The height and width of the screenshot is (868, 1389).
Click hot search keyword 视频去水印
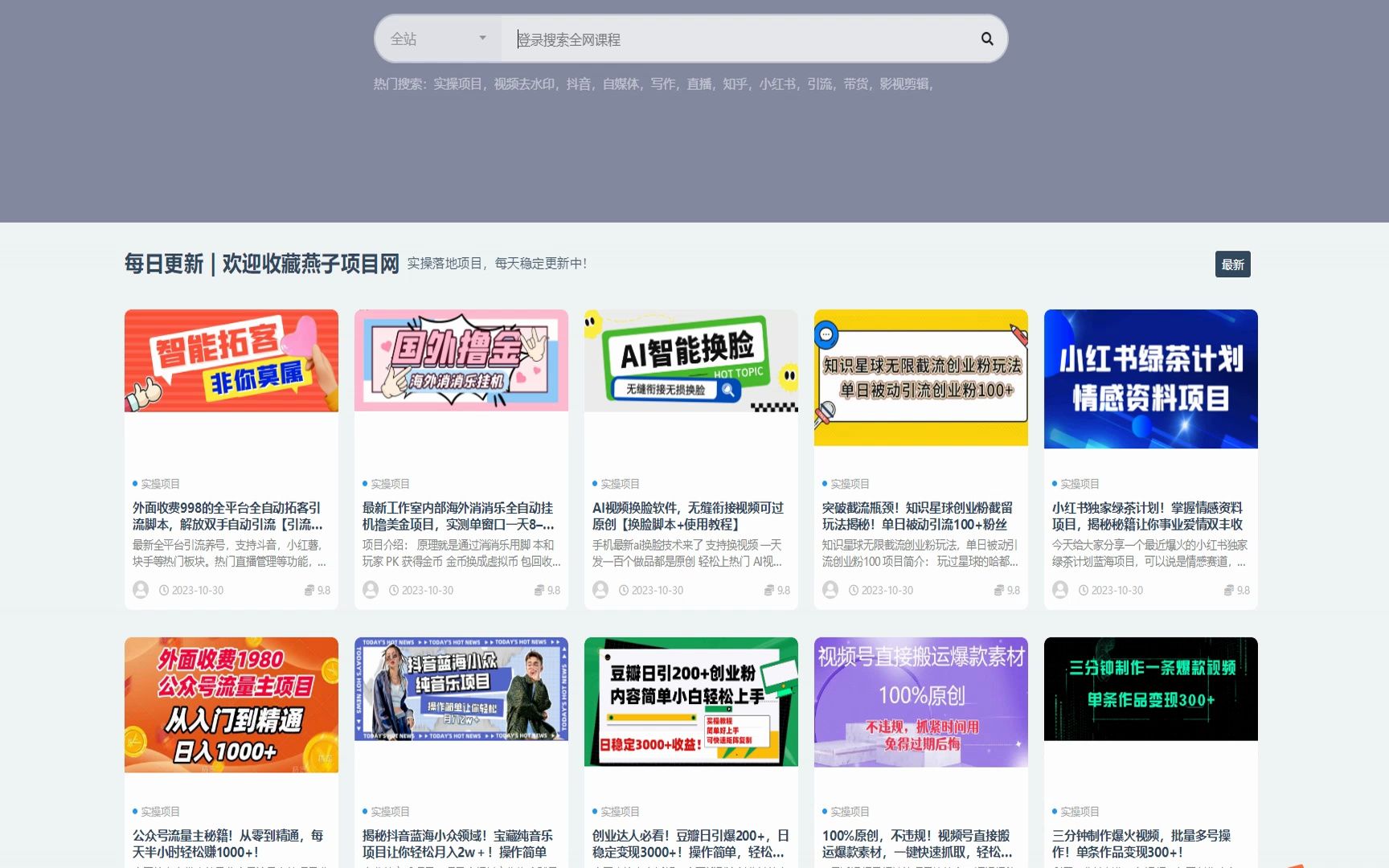point(524,84)
